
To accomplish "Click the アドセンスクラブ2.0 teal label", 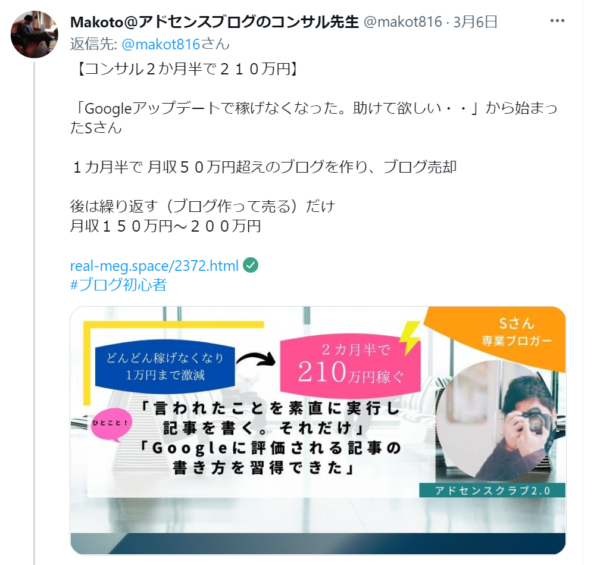I will click(492, 490).
